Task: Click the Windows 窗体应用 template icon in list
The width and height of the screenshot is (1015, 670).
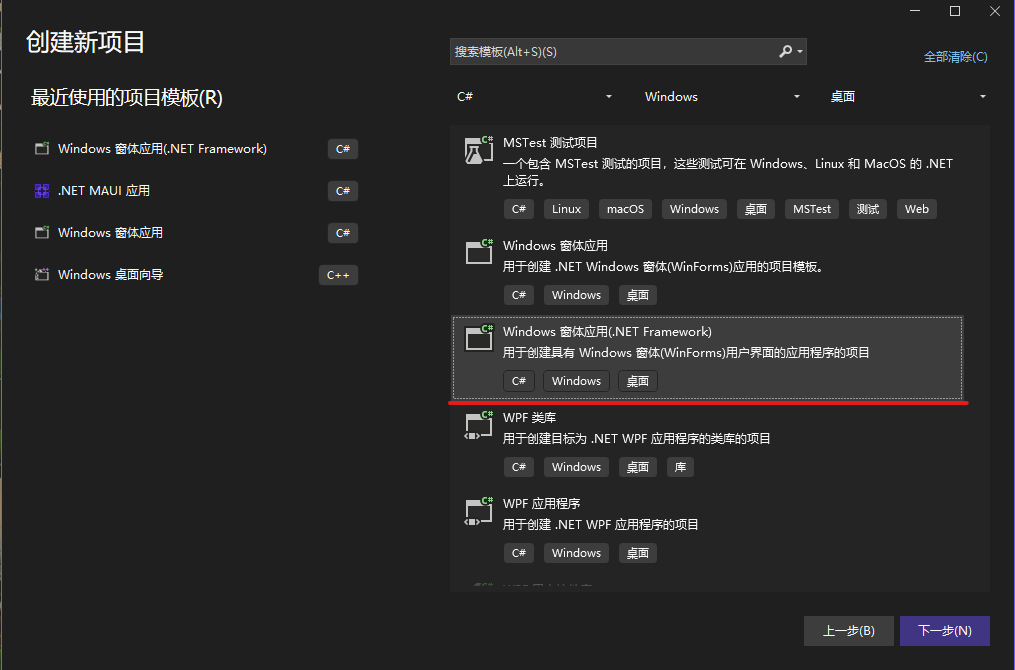Action: click(x=479, y=252)
